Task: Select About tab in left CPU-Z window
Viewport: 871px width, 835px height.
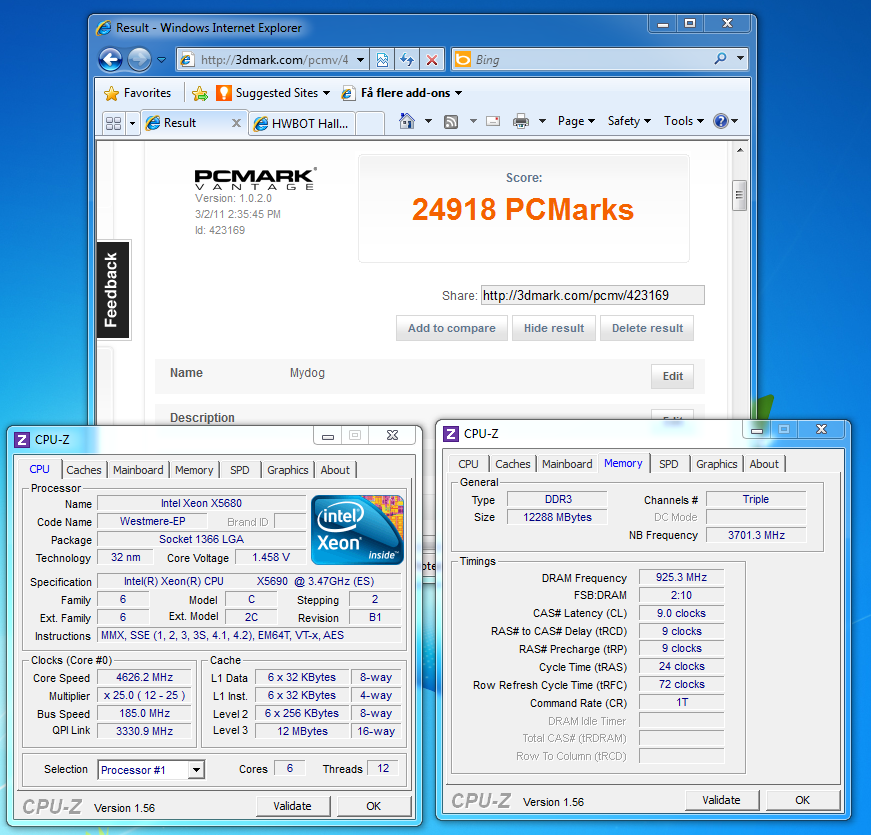Action: coord(336,470)
